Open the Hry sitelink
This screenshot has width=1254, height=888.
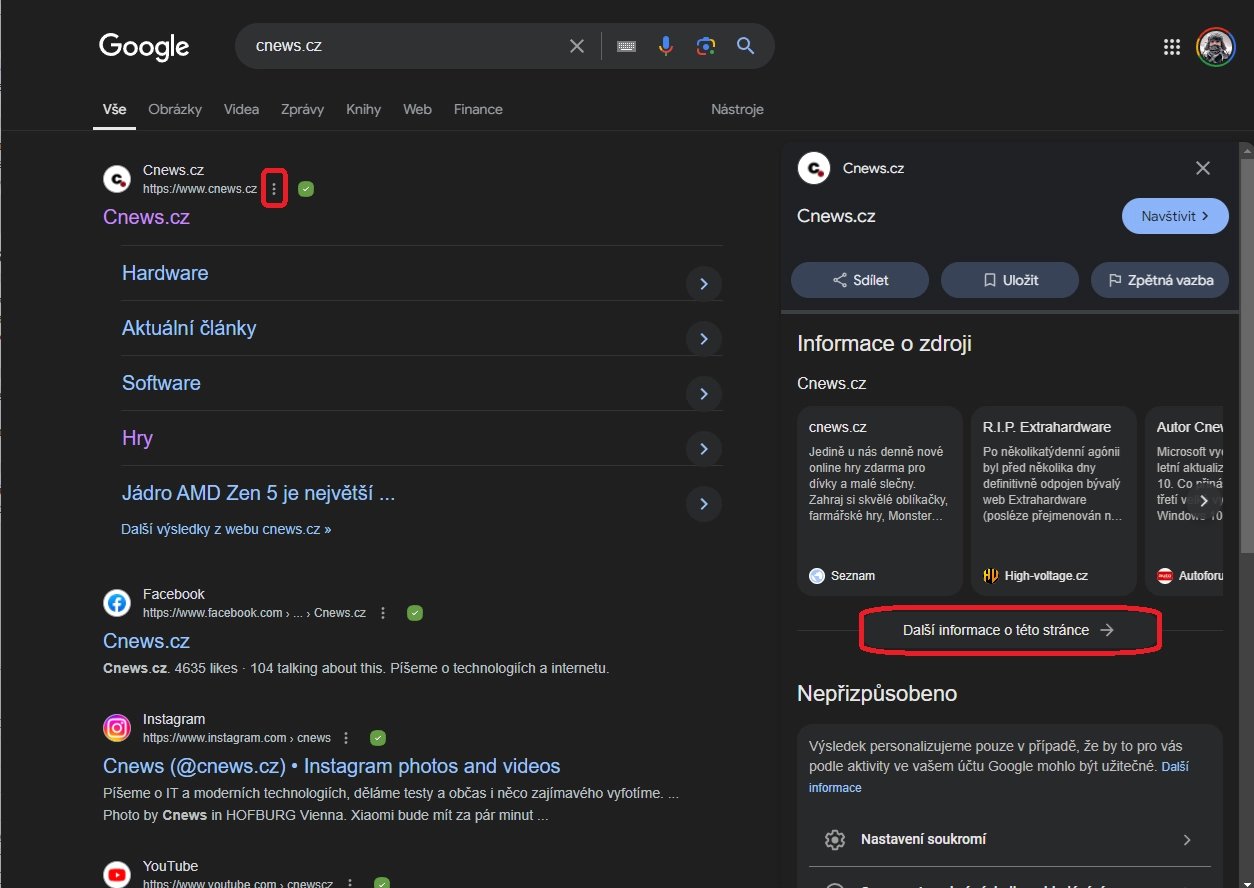coord(137,438)
